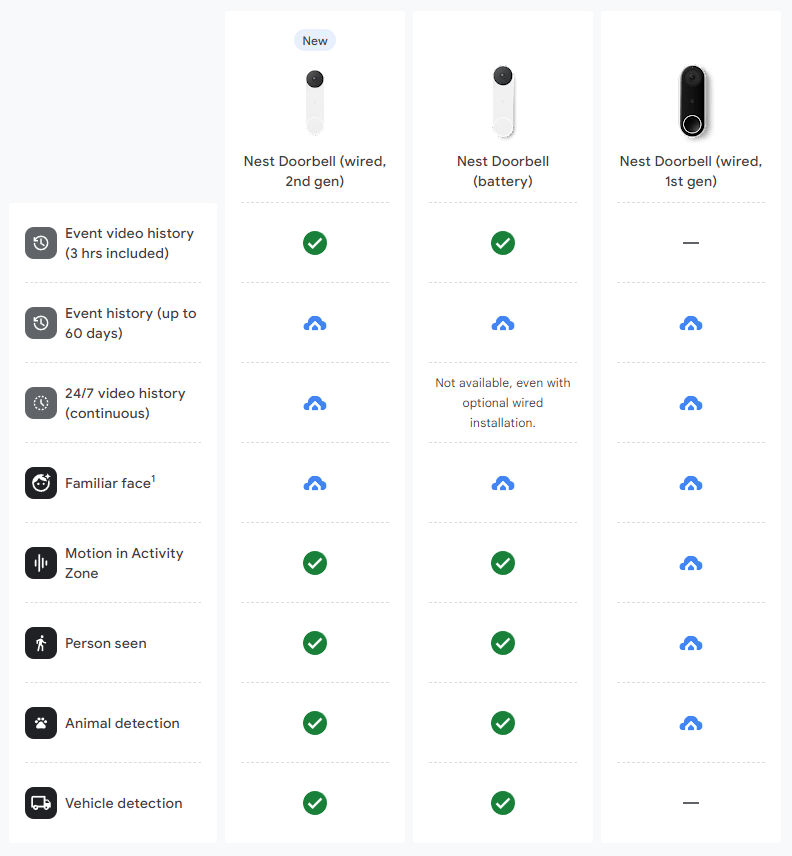This screenshot has width=792, height=856.
Task: Click the 24/7 video history icon
Action: click(41, 403)
